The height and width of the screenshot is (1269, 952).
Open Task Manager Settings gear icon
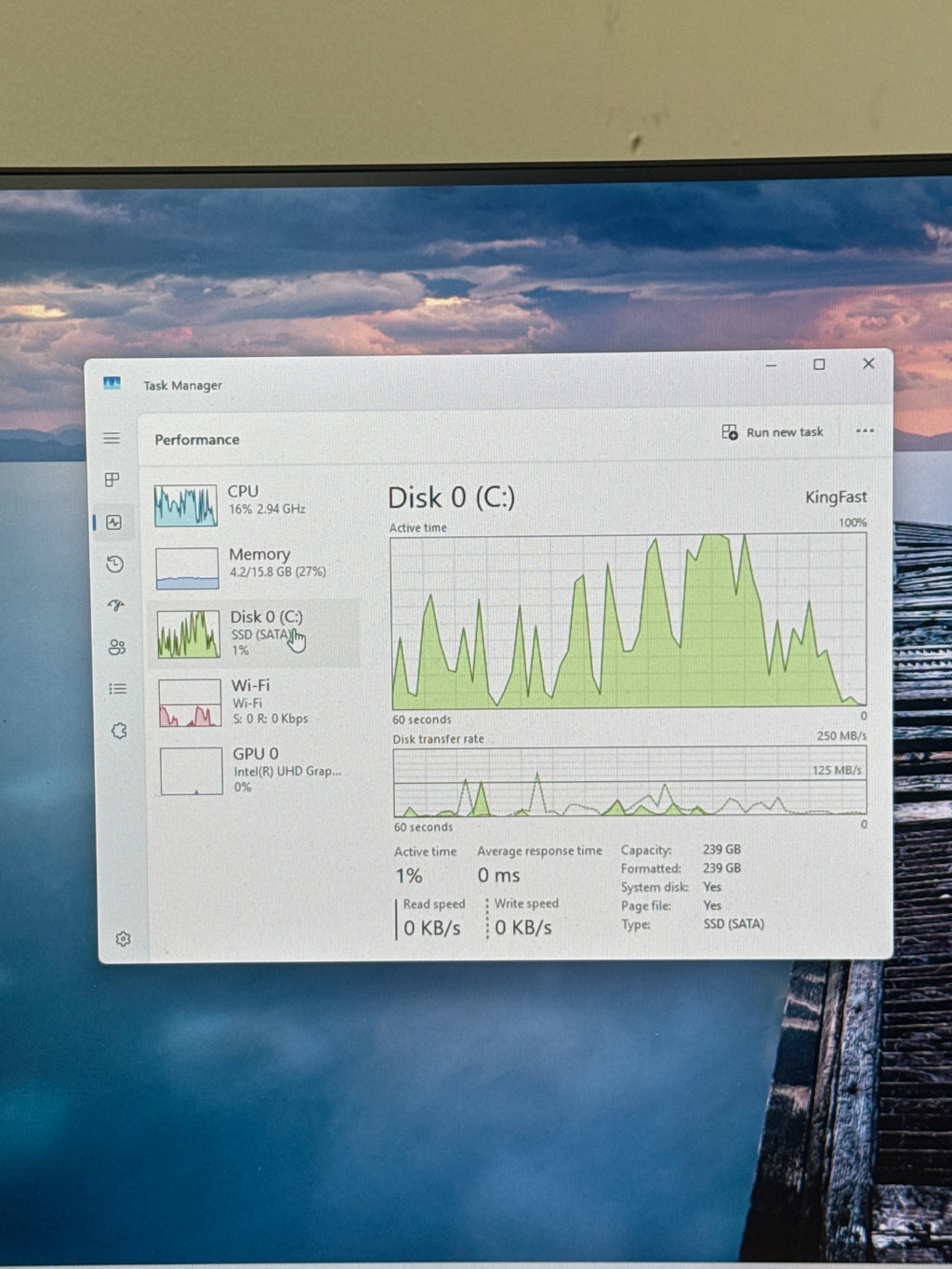point(123,939)
